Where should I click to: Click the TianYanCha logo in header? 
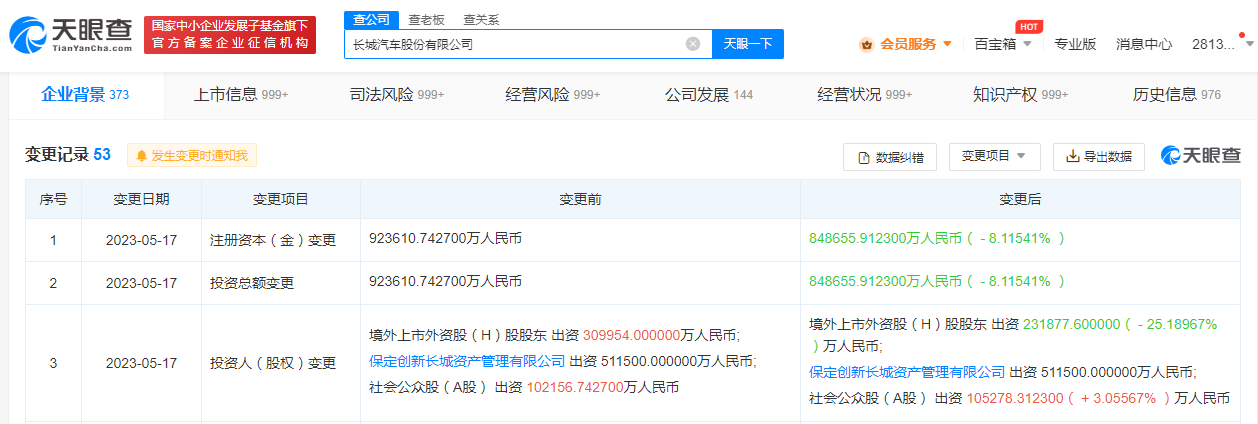tap(69, 34)
